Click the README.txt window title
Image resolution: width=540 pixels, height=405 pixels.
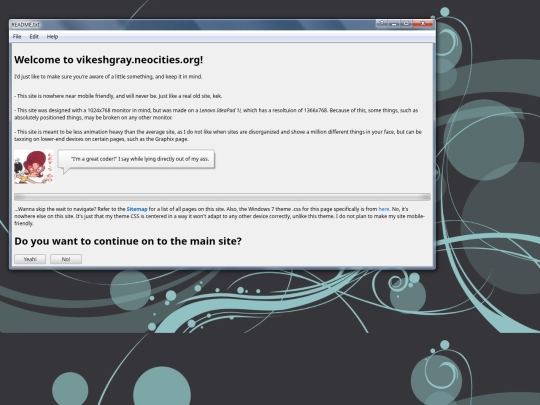26,25
